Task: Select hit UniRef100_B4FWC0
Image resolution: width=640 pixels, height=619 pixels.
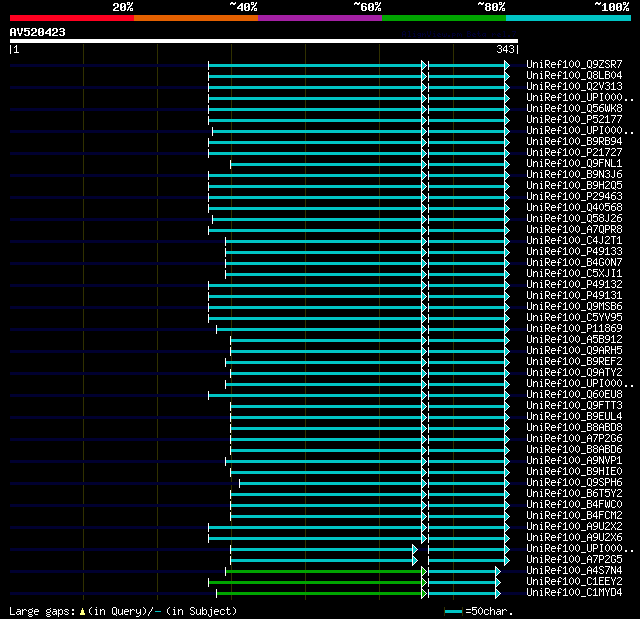Action: [574, 505]
